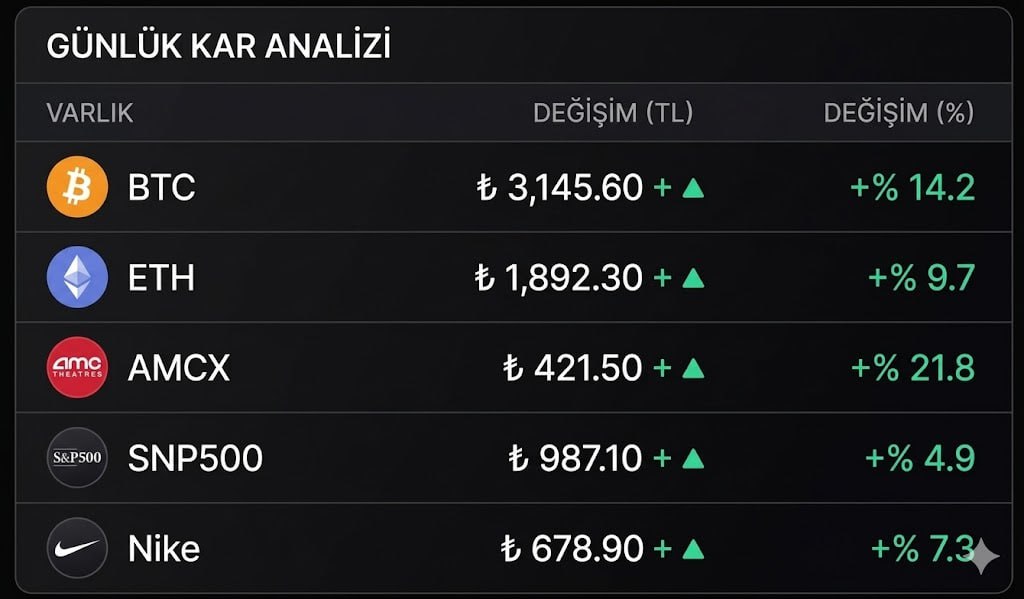Viewport: 1024px width, 599px height.
Task: Click the orange Bitcoin logo icon
Action: 77,187
